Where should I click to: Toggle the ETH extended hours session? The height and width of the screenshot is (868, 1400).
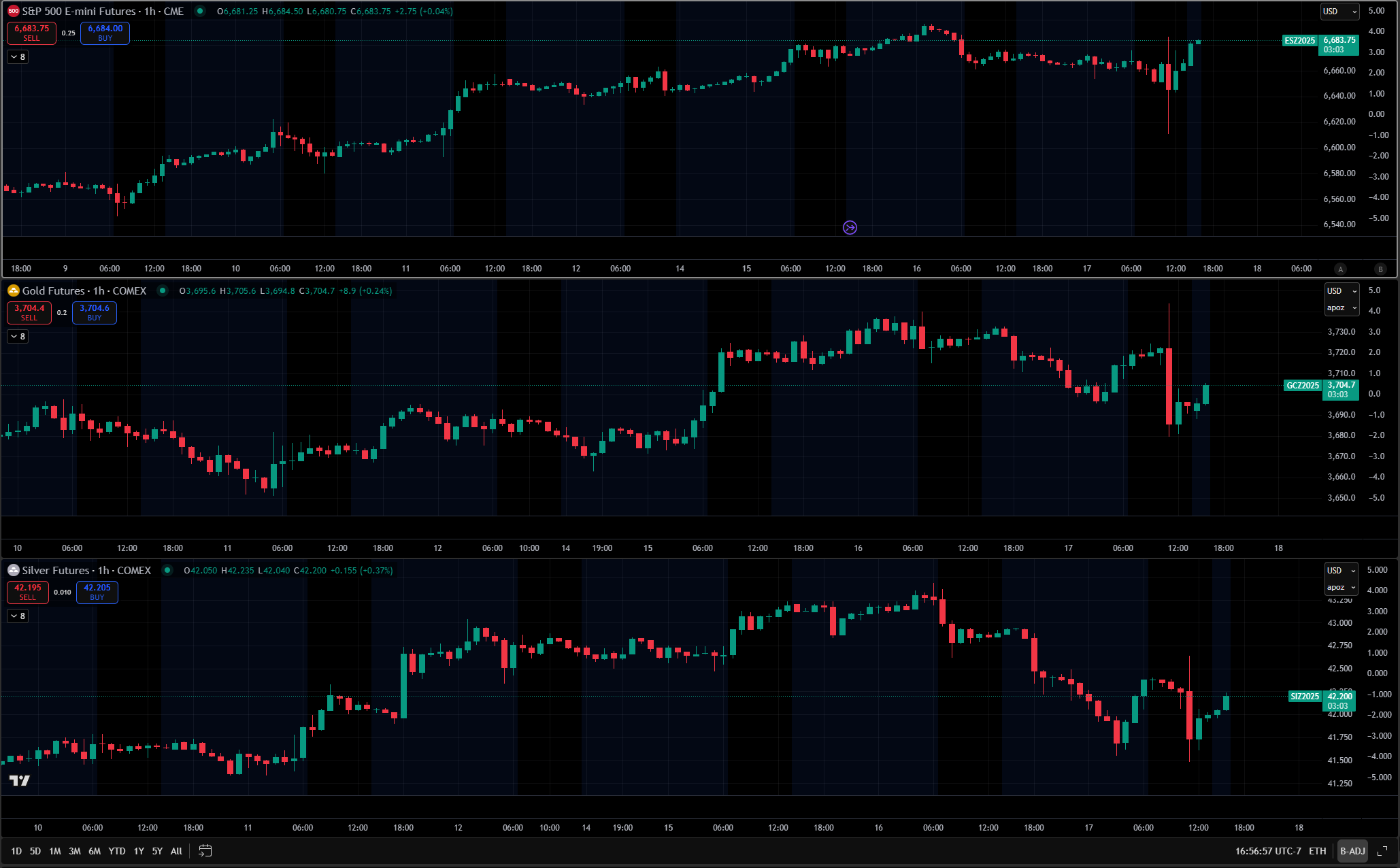1317,851
